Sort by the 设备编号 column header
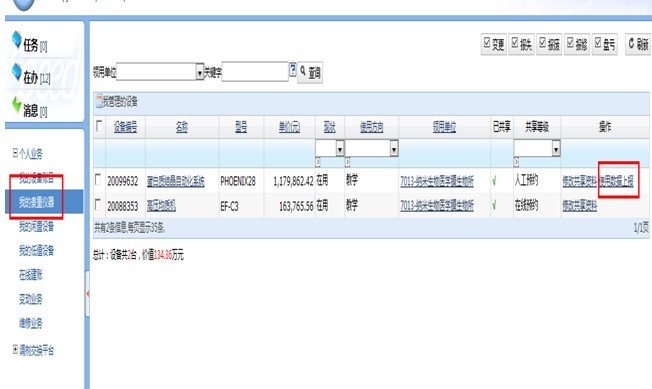 click(x=126, y=127)
